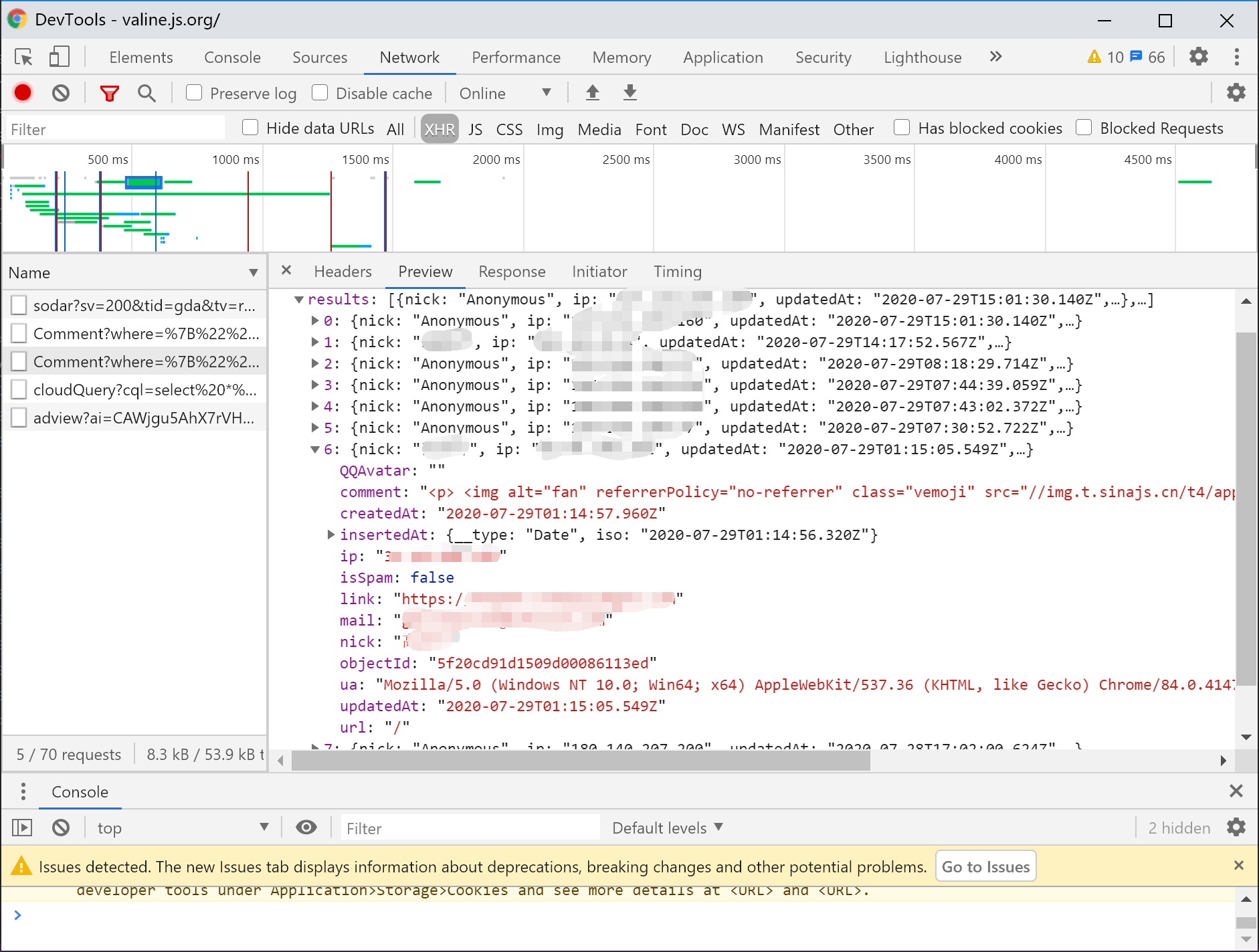
Task: Switch to the Response tab
Action: [512, 272]
